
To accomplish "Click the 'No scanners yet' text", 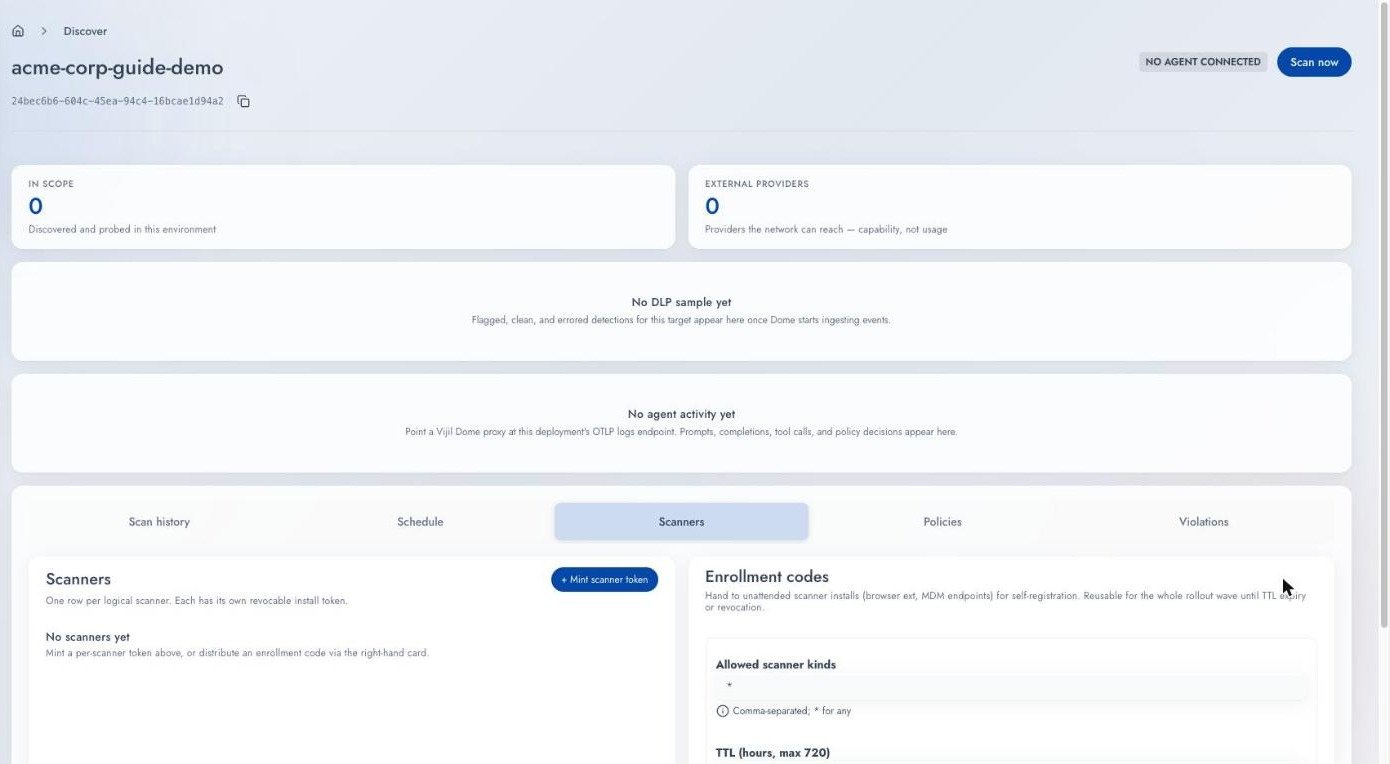I will point(88,637).
